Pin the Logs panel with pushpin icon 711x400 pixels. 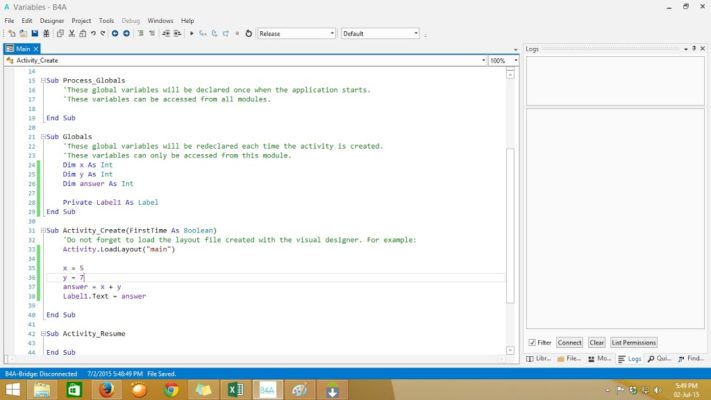pos(694,49)
